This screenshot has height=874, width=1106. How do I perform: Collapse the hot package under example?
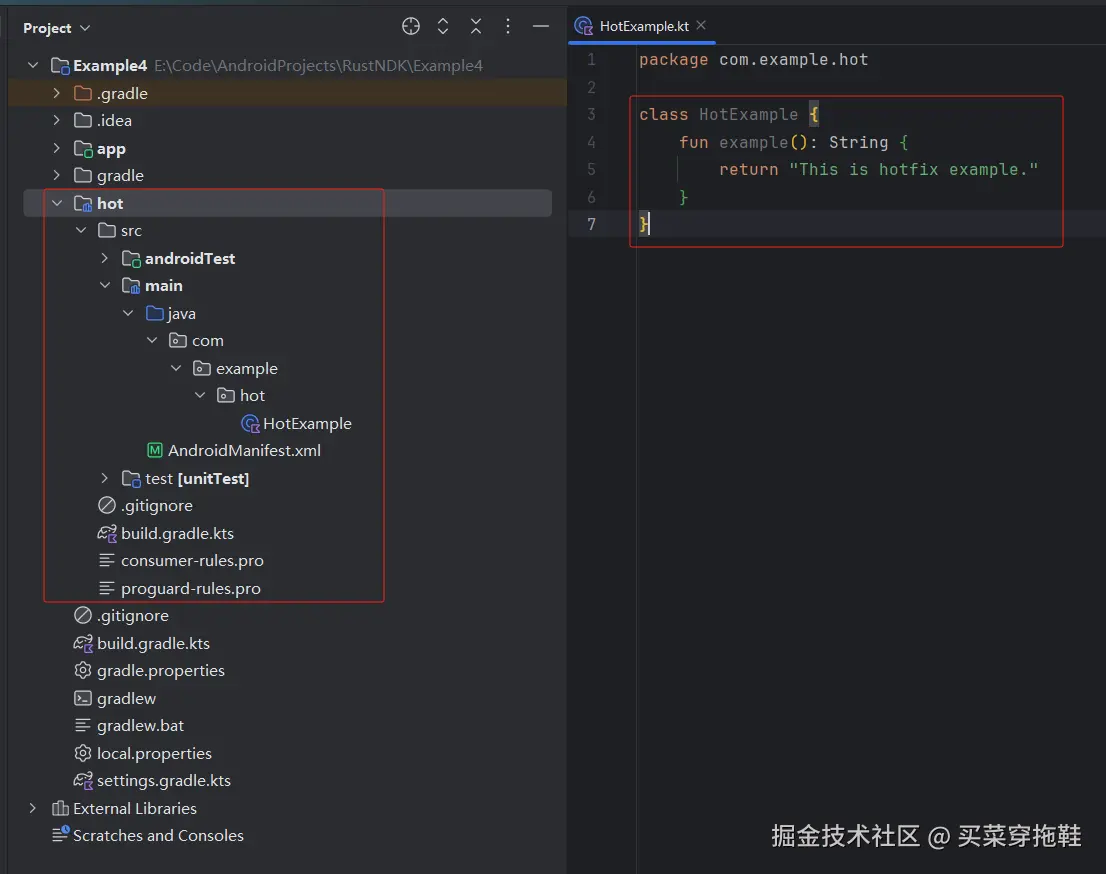pyautogui.click(x=200, y=395)
